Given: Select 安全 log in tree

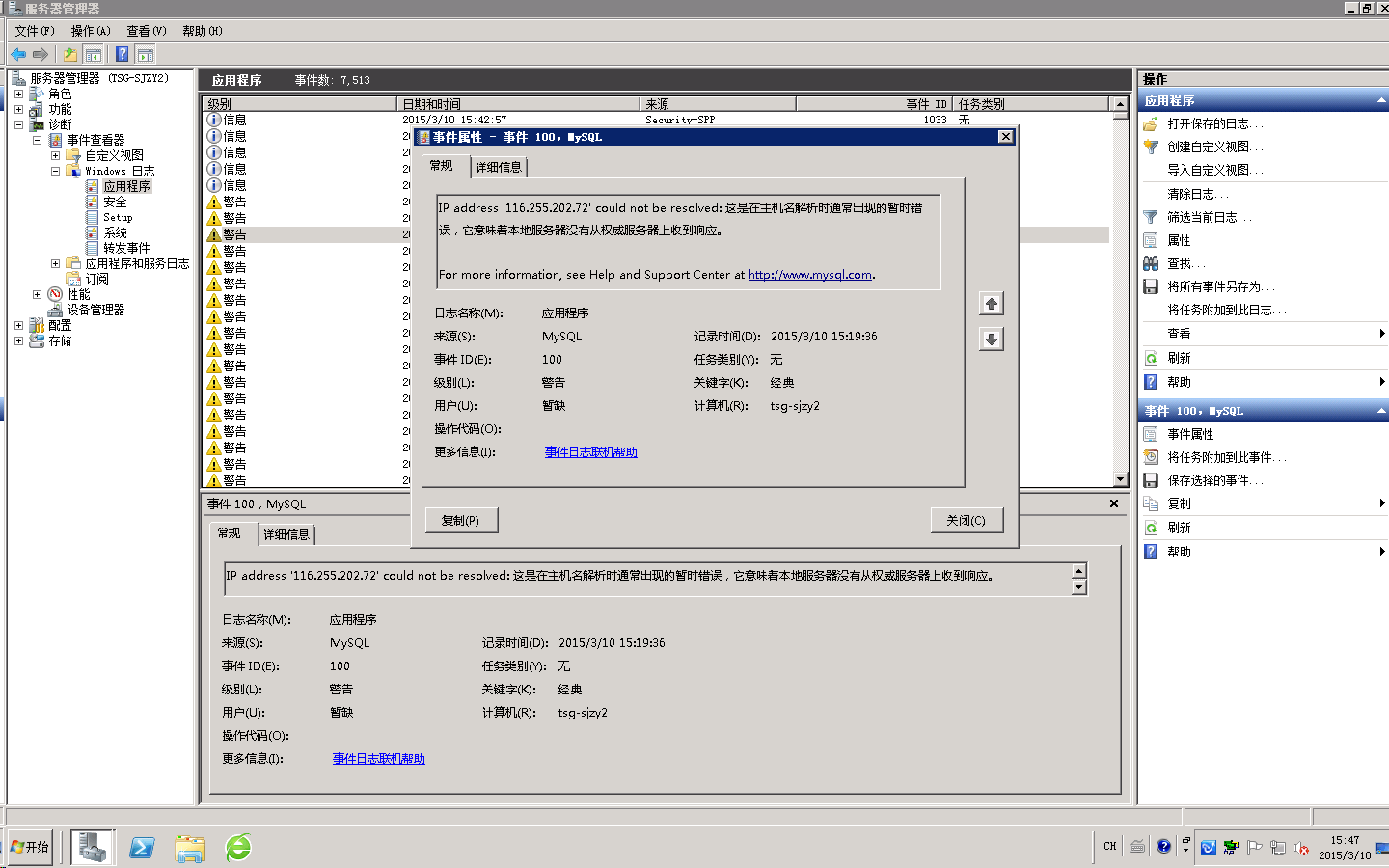Looking at the screenshot, I should tap(115, 202).
